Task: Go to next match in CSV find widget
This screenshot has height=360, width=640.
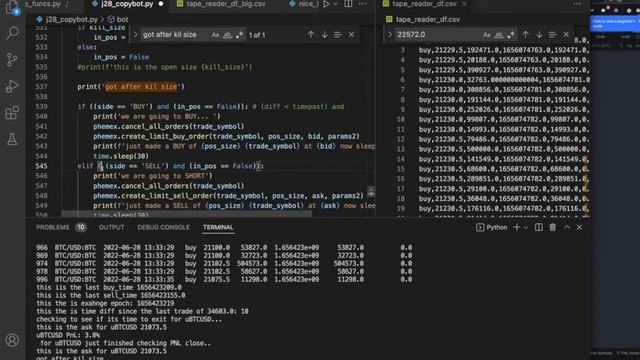Action: pyautogui.click(x=539, y=35)
